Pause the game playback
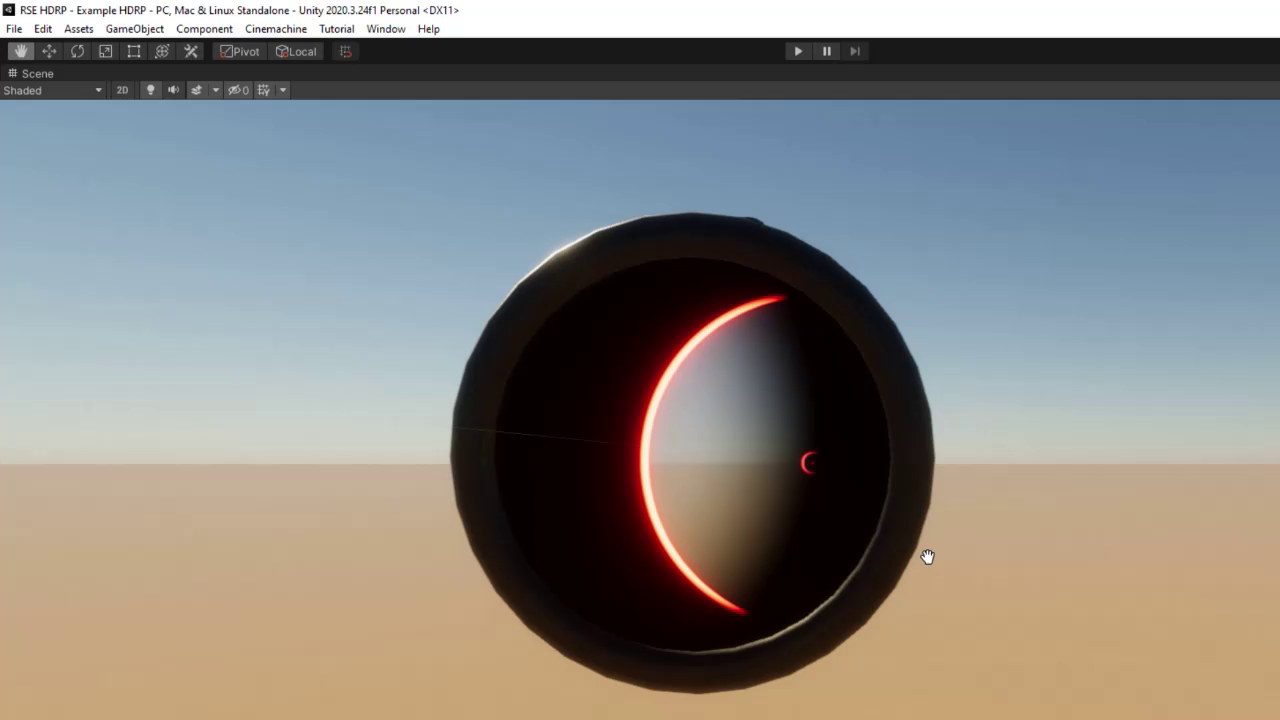The height and width of the screenshot is (720, 1280). point(826,51)
